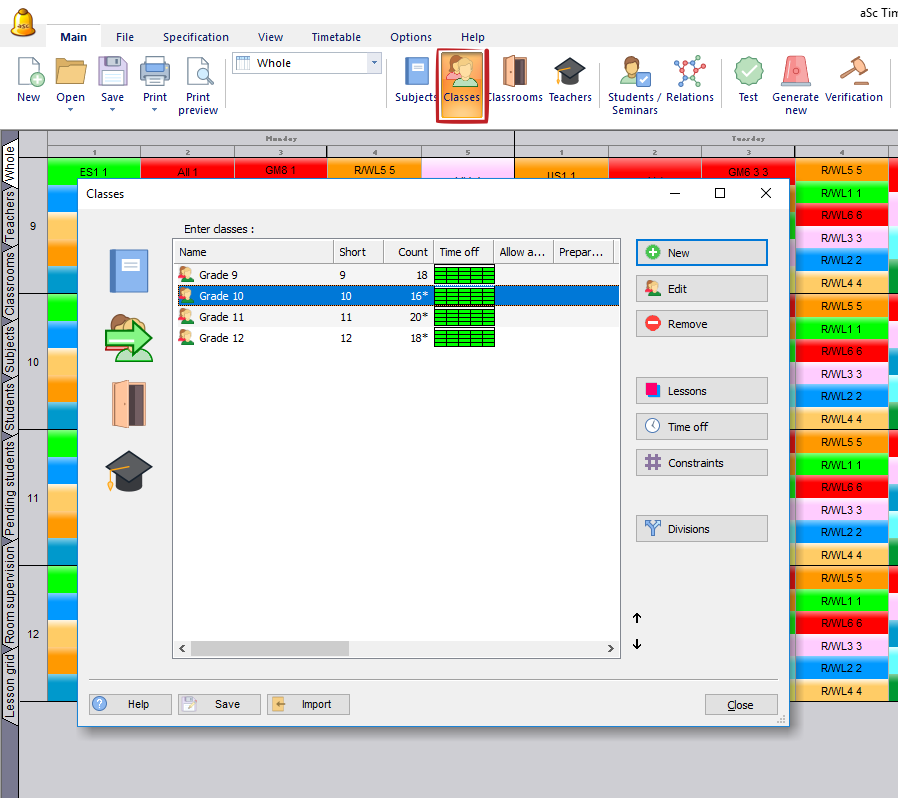Select the Grade 12 row

tap(260, 338)
